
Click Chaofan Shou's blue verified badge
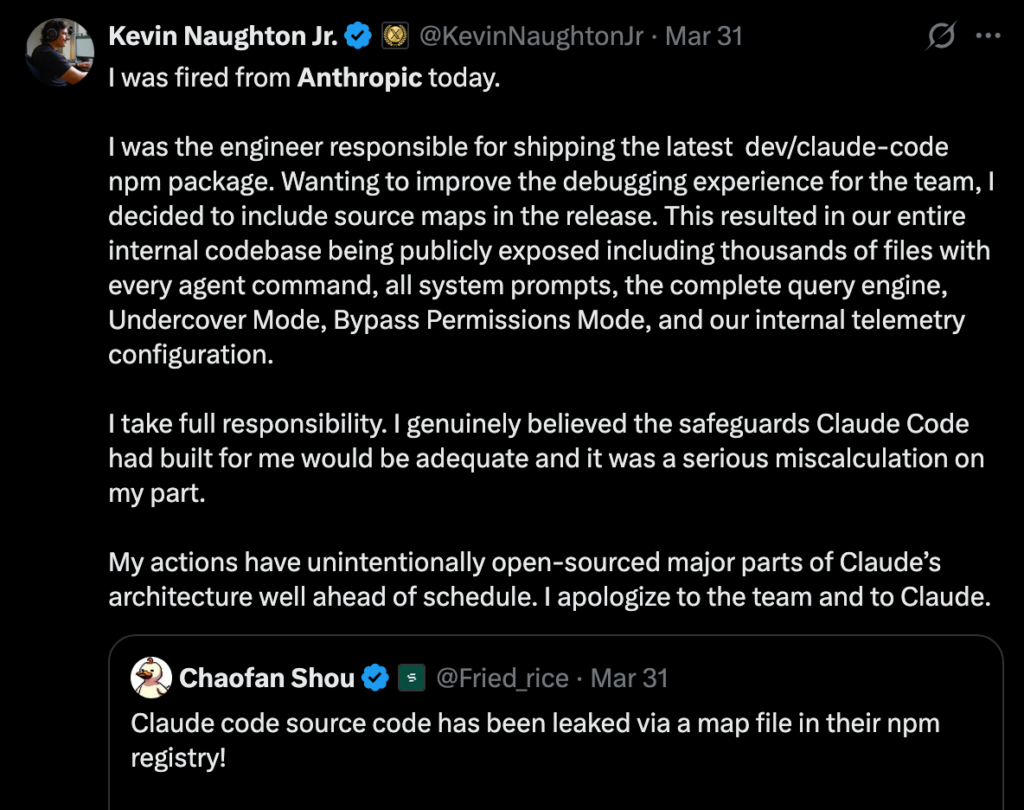[x=375, y=678]
